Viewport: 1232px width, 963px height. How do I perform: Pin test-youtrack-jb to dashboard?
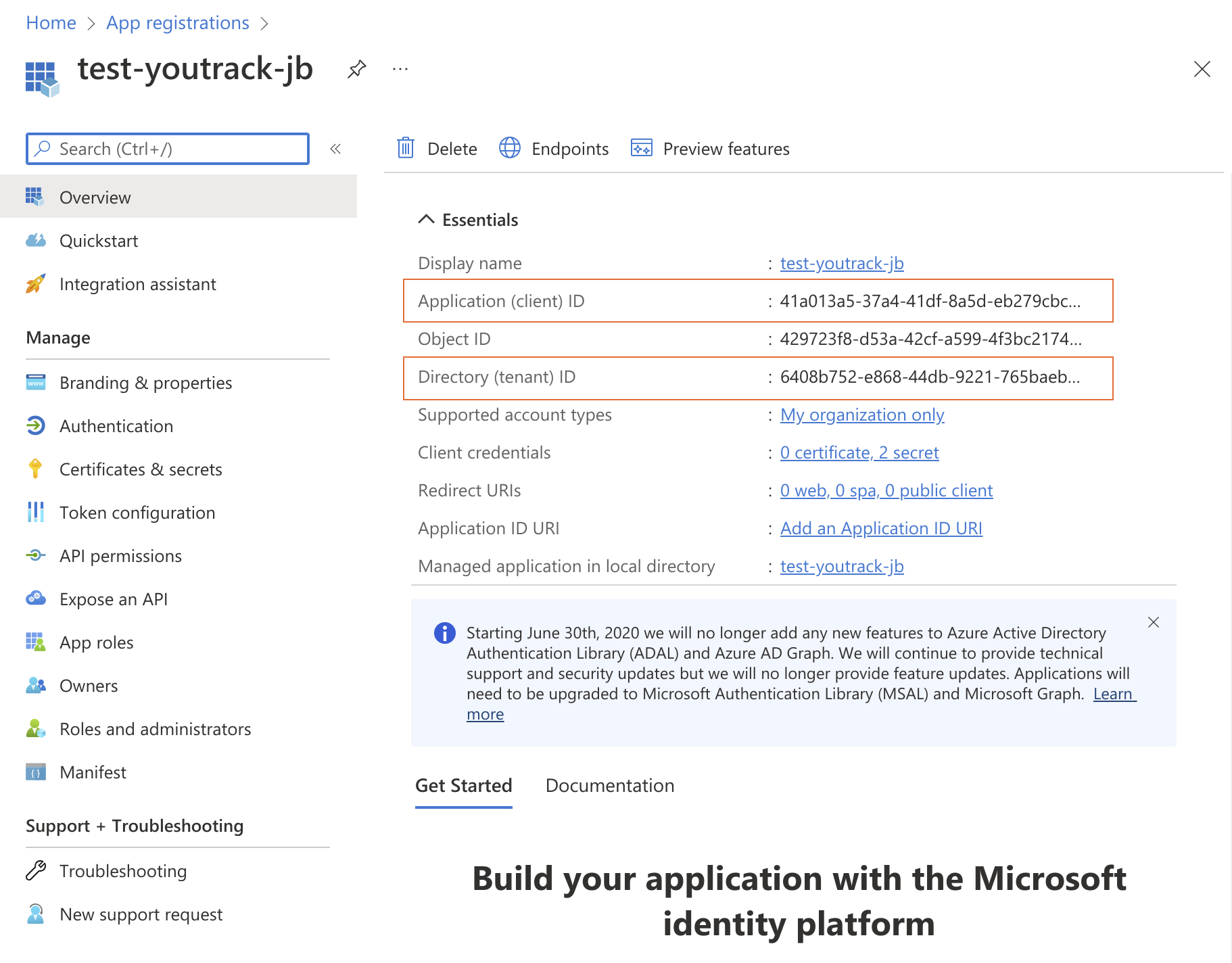[x=357, y=68]
